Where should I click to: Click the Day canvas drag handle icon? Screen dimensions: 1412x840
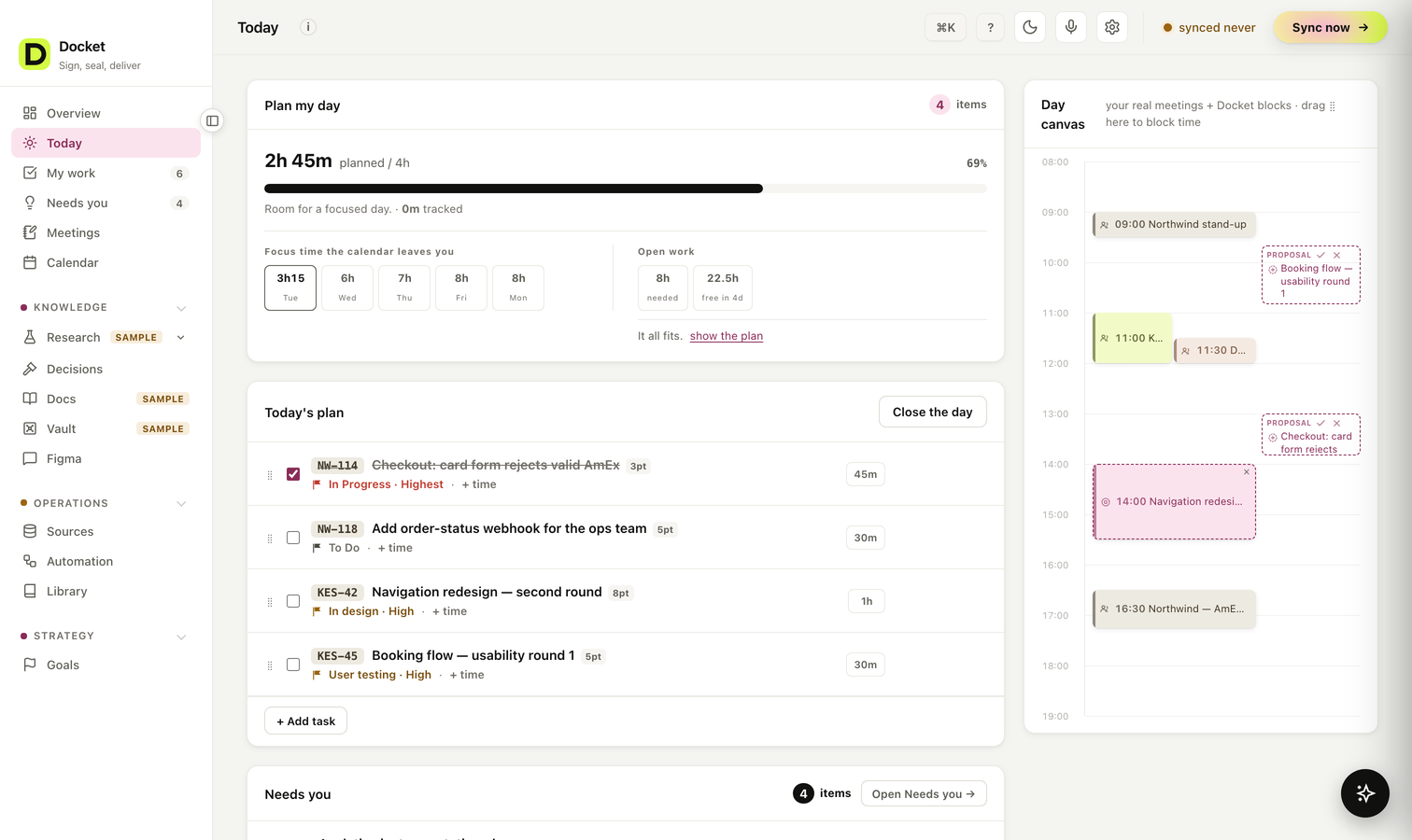tap(1333, 106)
